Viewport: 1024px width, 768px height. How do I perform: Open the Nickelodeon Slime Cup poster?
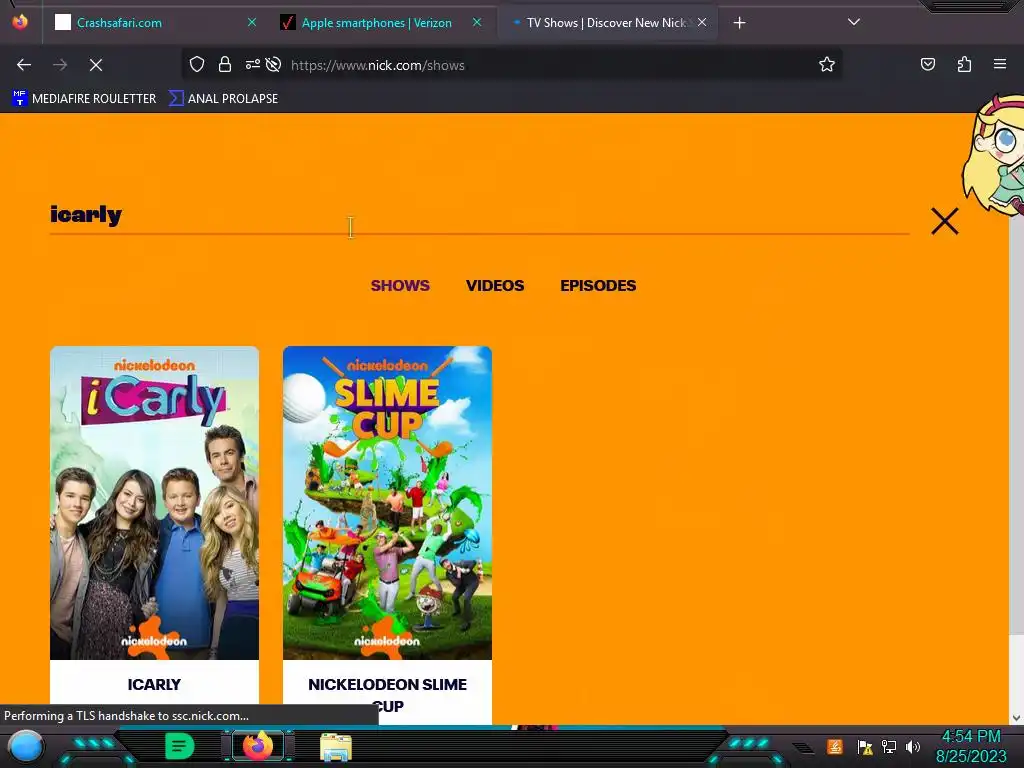(387, 503)
